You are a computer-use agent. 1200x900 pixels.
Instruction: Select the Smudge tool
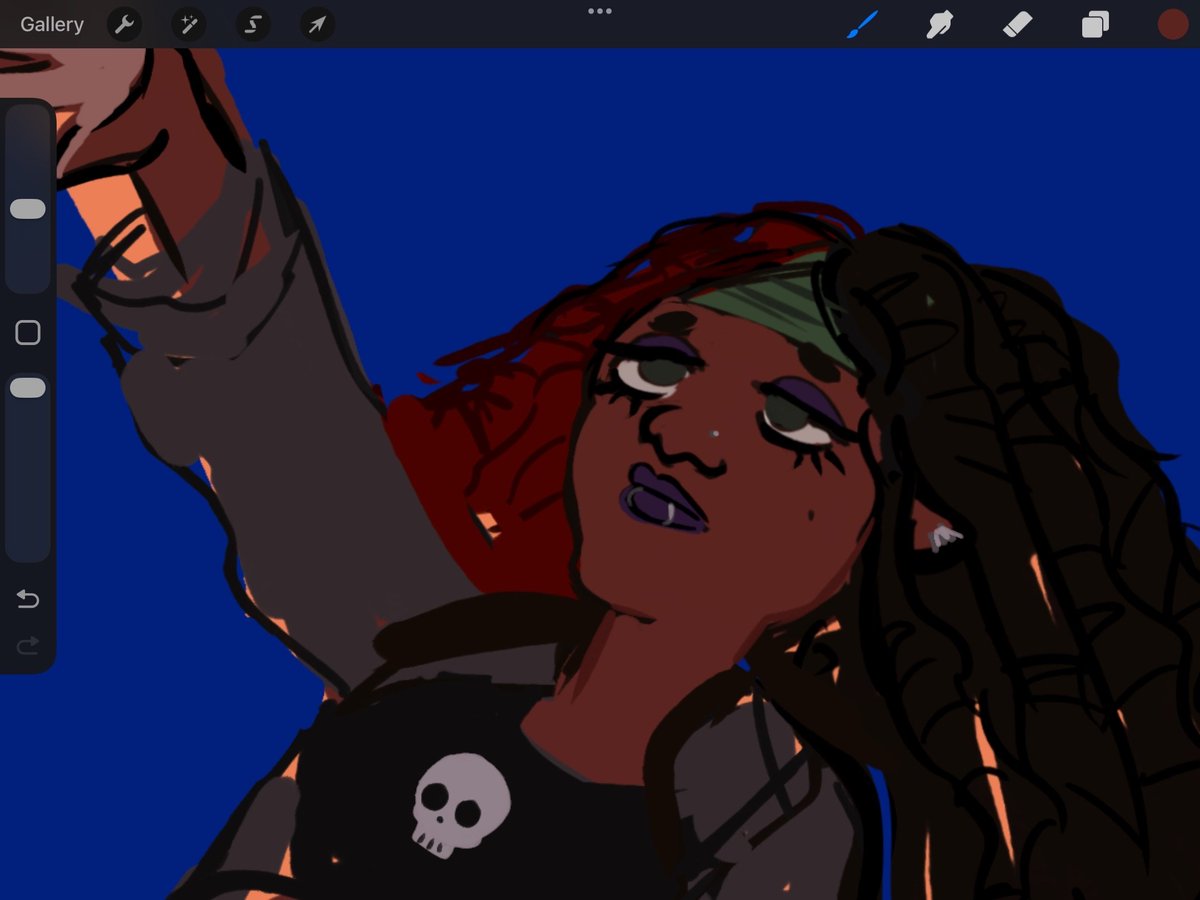[x=939, y=24]
